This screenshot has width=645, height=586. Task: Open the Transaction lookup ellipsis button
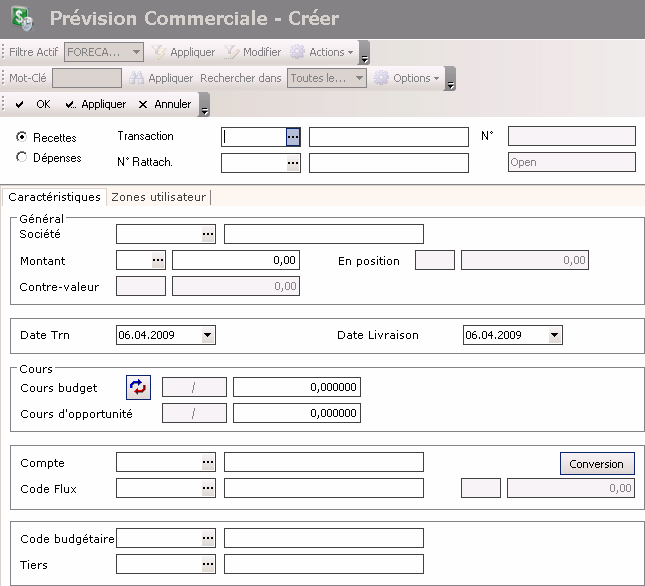[x=293, y=137]
